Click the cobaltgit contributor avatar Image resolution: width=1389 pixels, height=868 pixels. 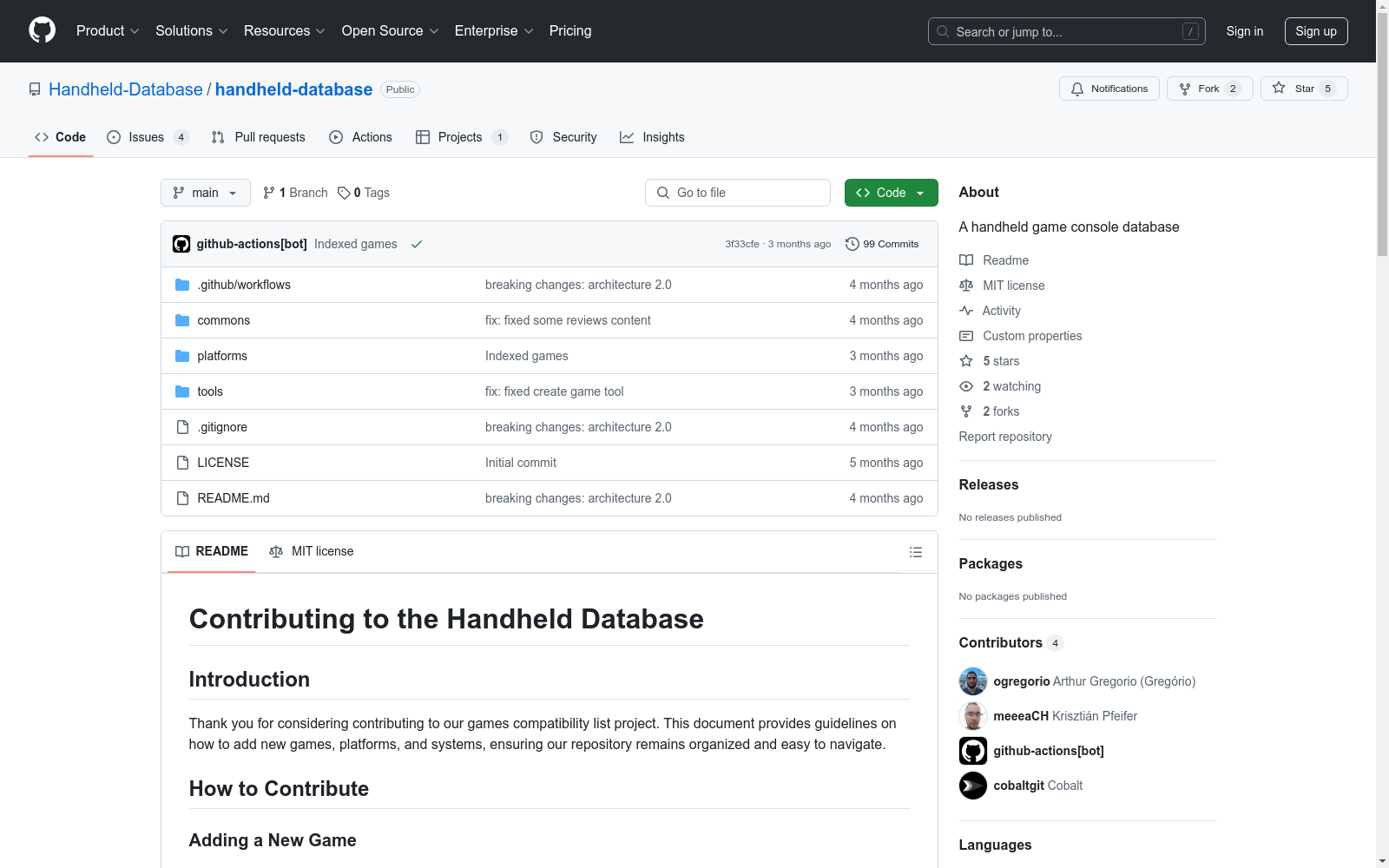click(x=973, y=786)
